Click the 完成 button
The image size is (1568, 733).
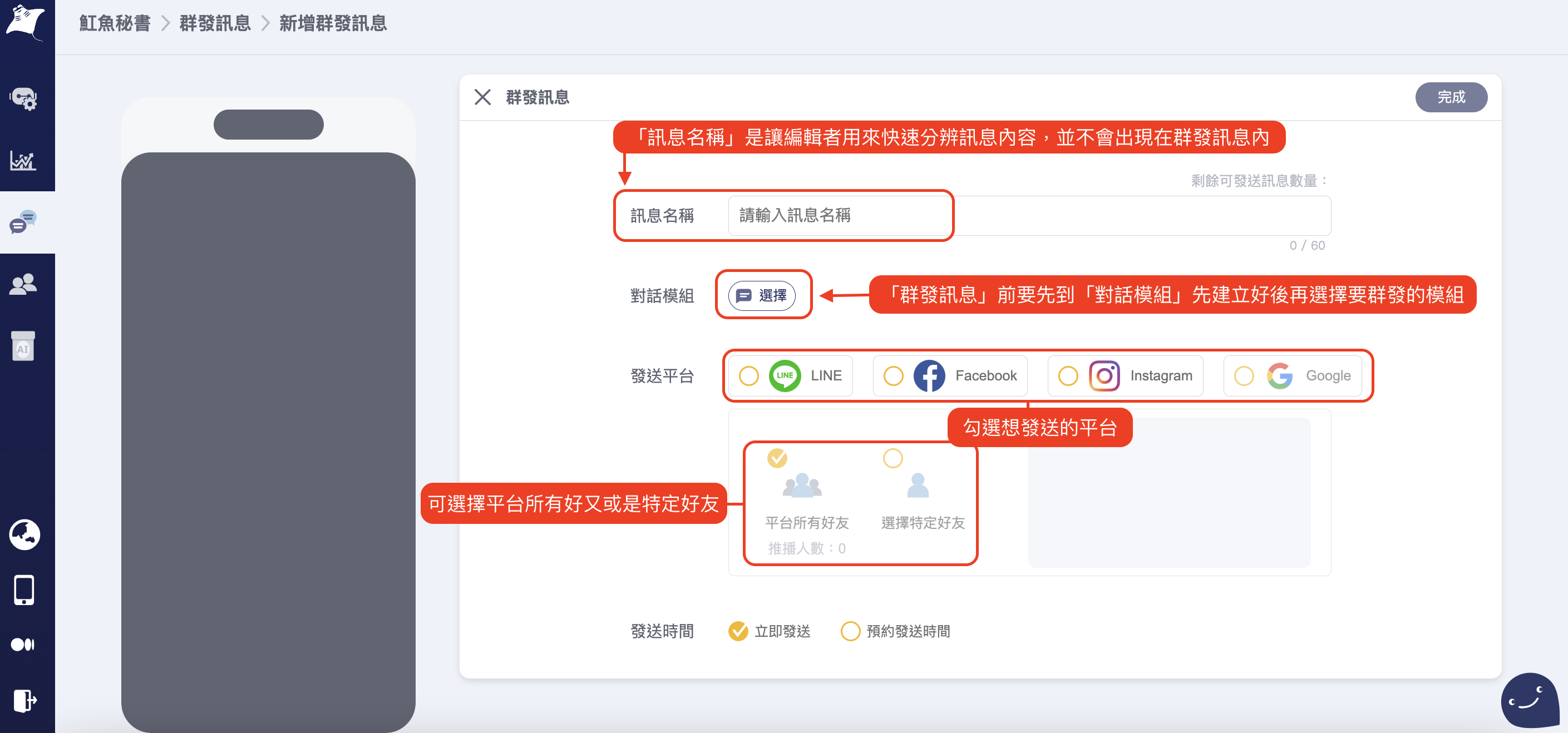tap(1451, 97)
